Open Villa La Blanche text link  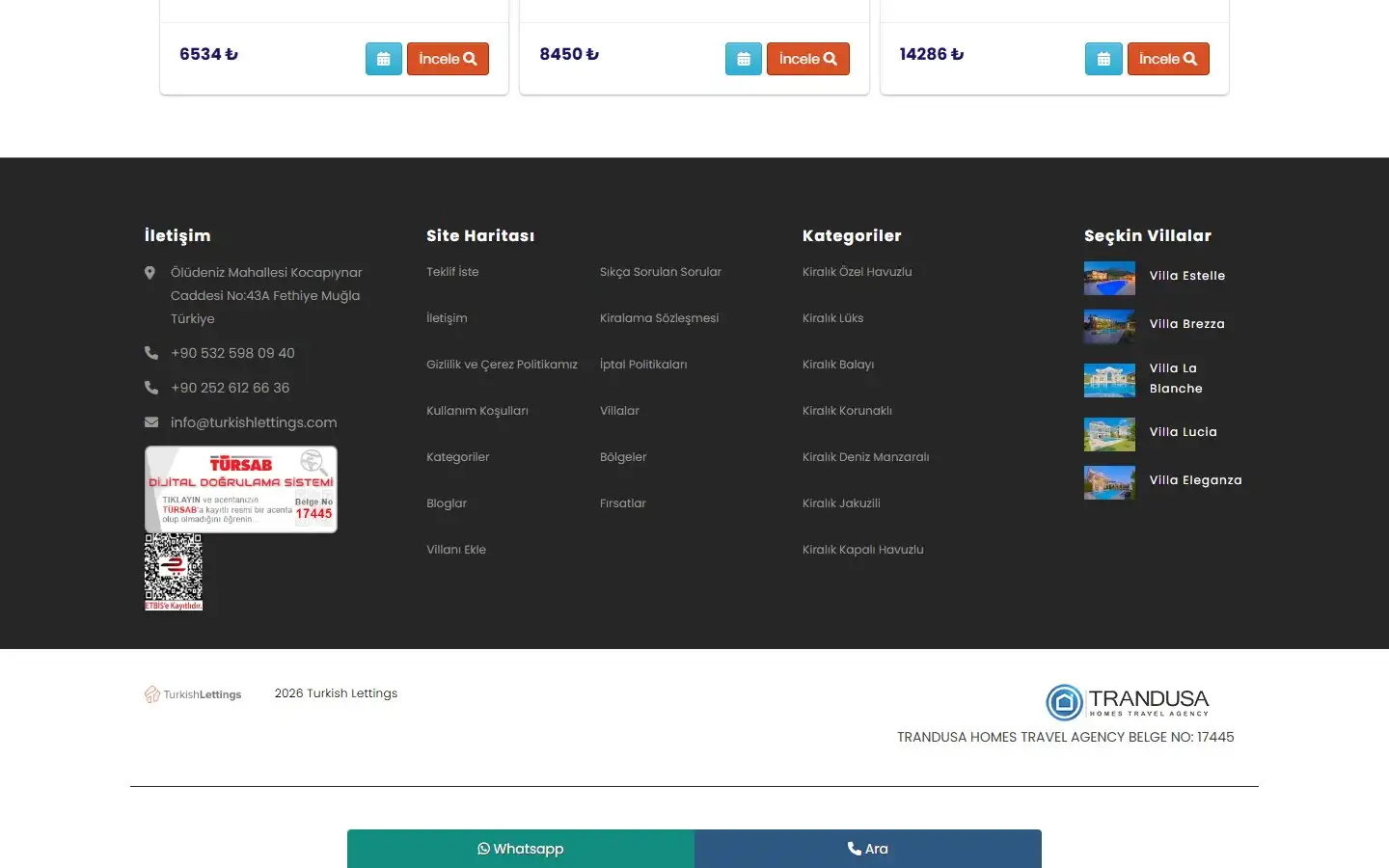point(1176,378)
